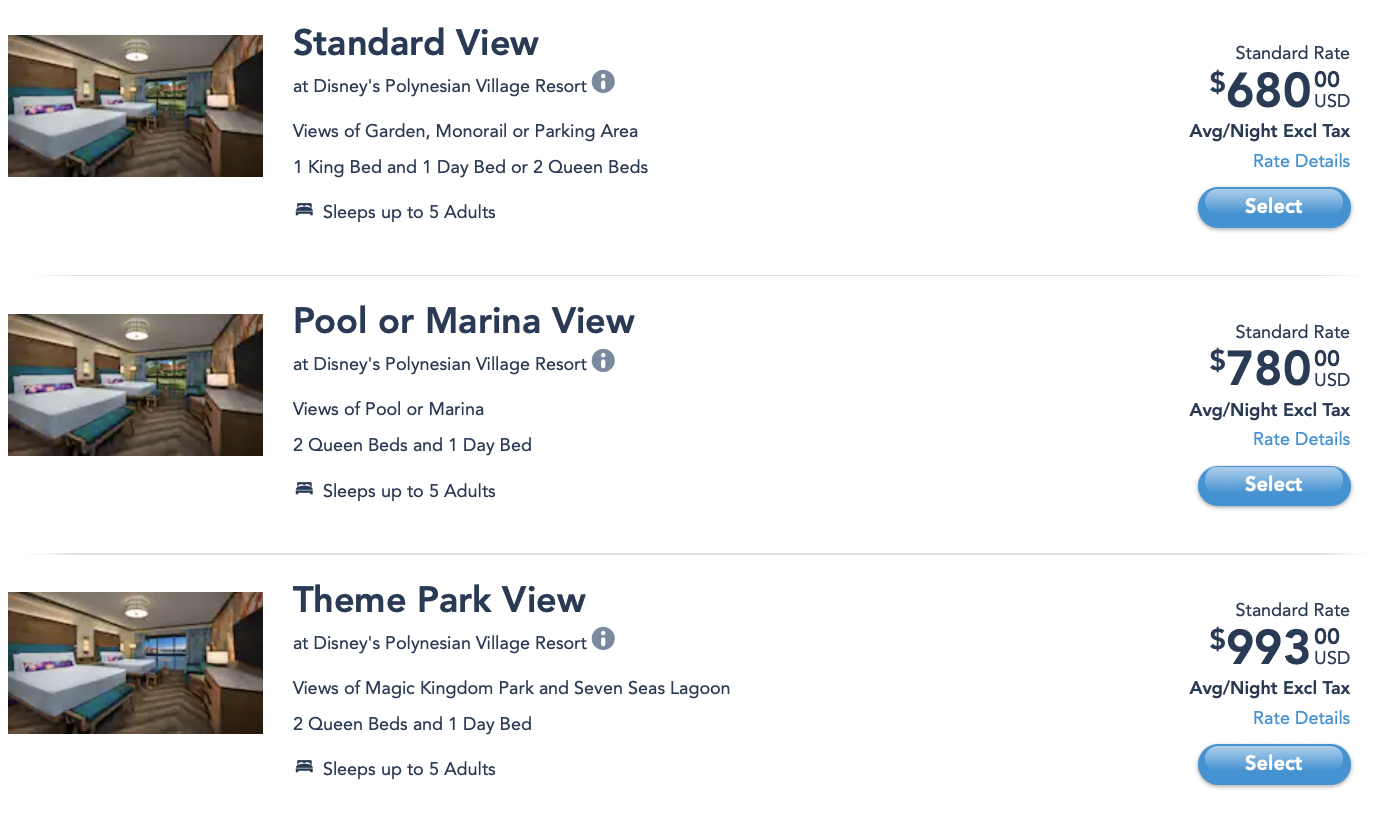This screenshot has width=1396, height=830.
Task: Open Rate Details for Theme Park View
Action: pos(1301,718)
